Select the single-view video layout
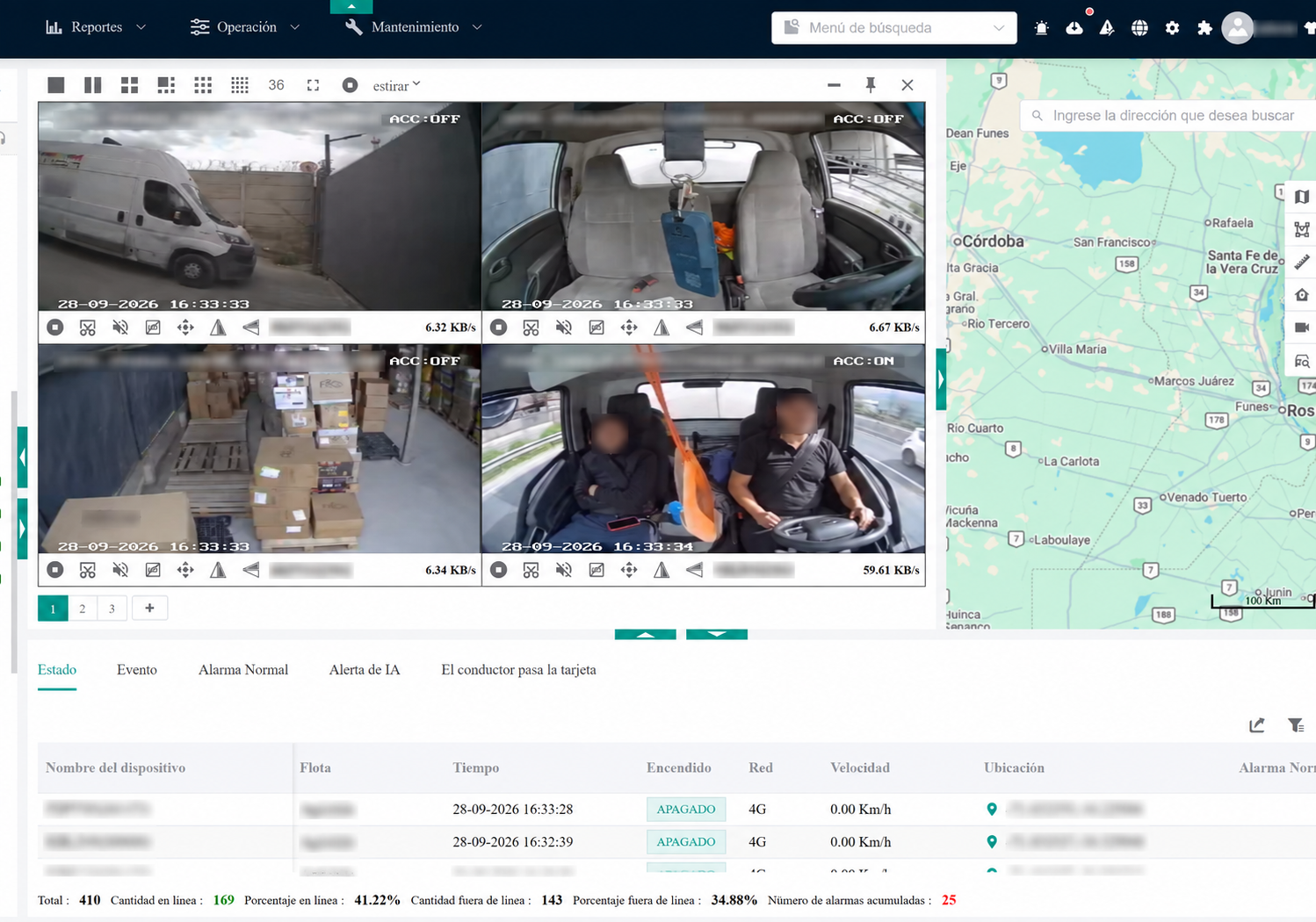The height and width of the screenshot is (922, 1316). [56, 85]
